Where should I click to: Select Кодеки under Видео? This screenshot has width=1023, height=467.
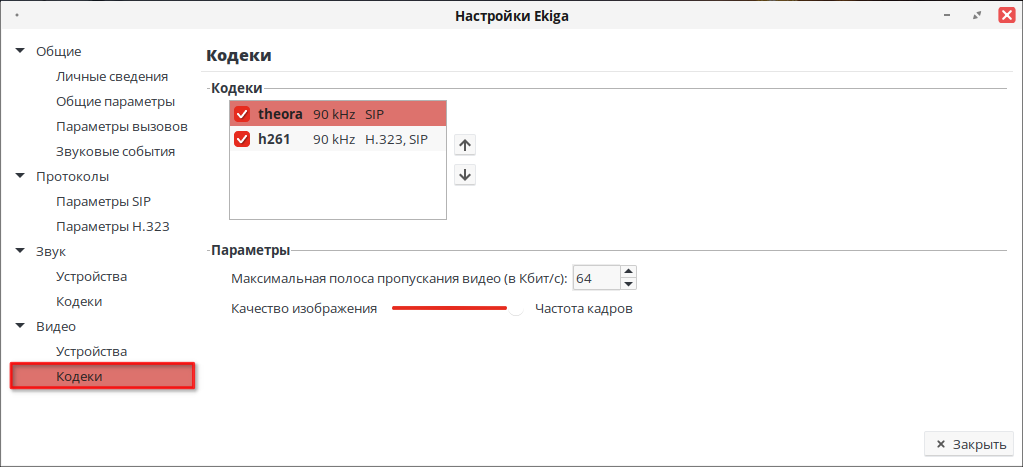click(x=102, y=376)
